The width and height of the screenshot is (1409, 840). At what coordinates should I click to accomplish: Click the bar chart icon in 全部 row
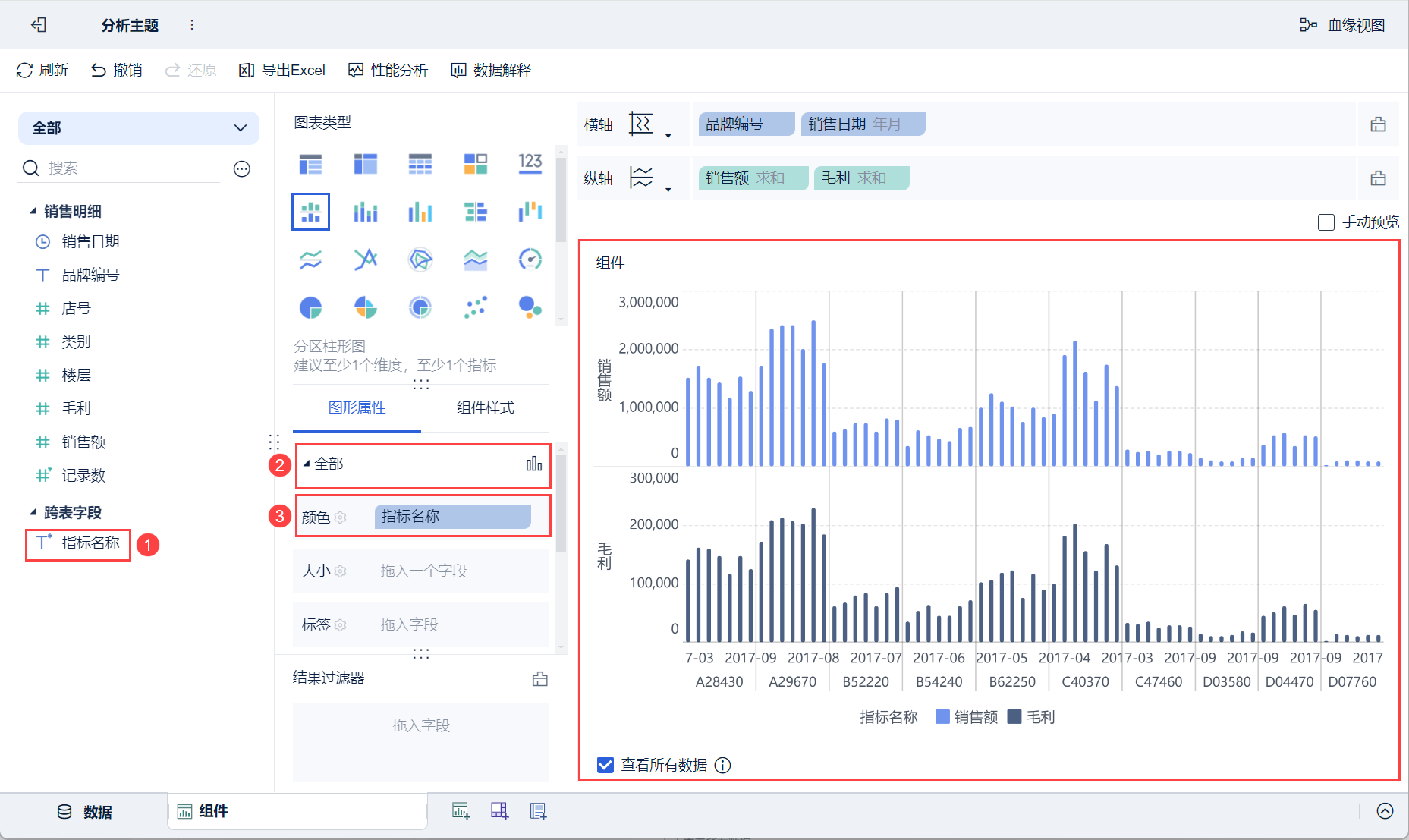point(534,464)
